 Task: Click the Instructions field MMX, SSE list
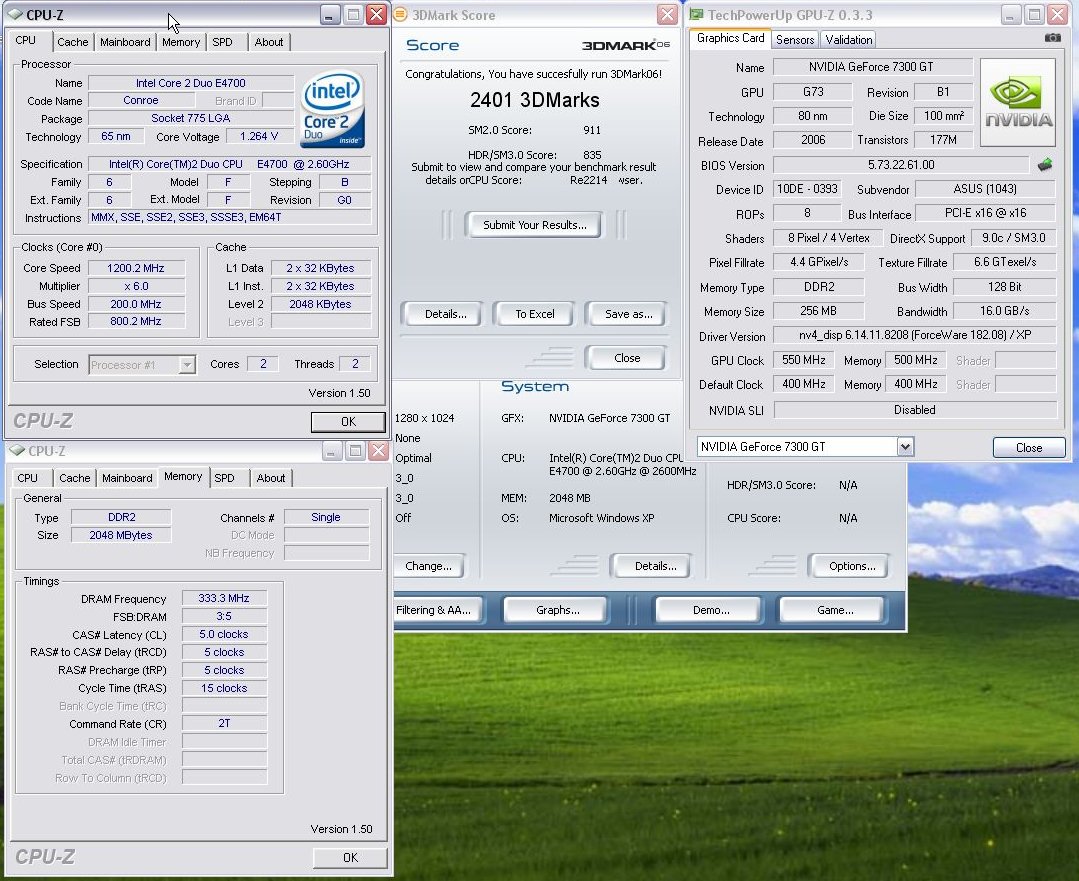[x=230, y=217]
